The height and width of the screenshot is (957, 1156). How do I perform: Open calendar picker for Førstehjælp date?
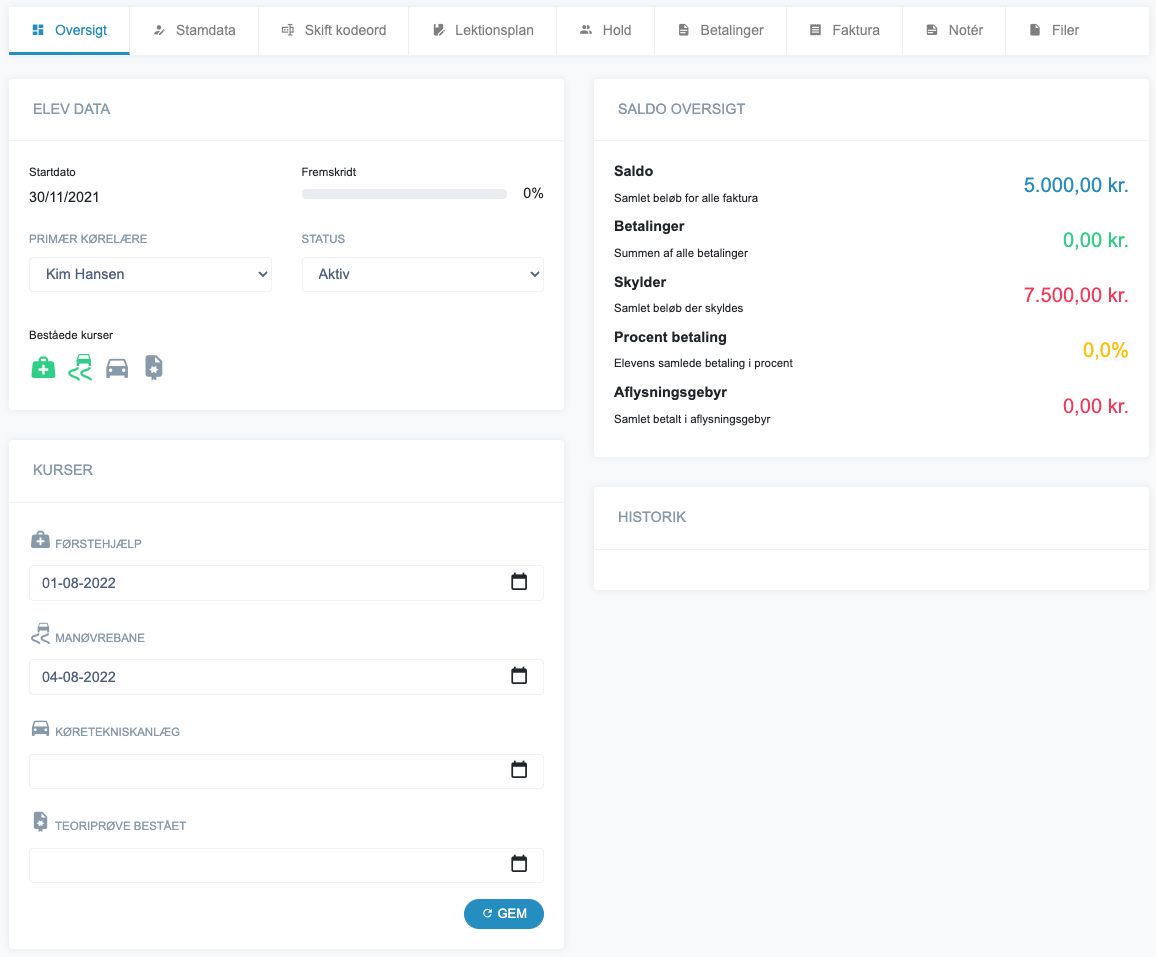tap(519, 582)
